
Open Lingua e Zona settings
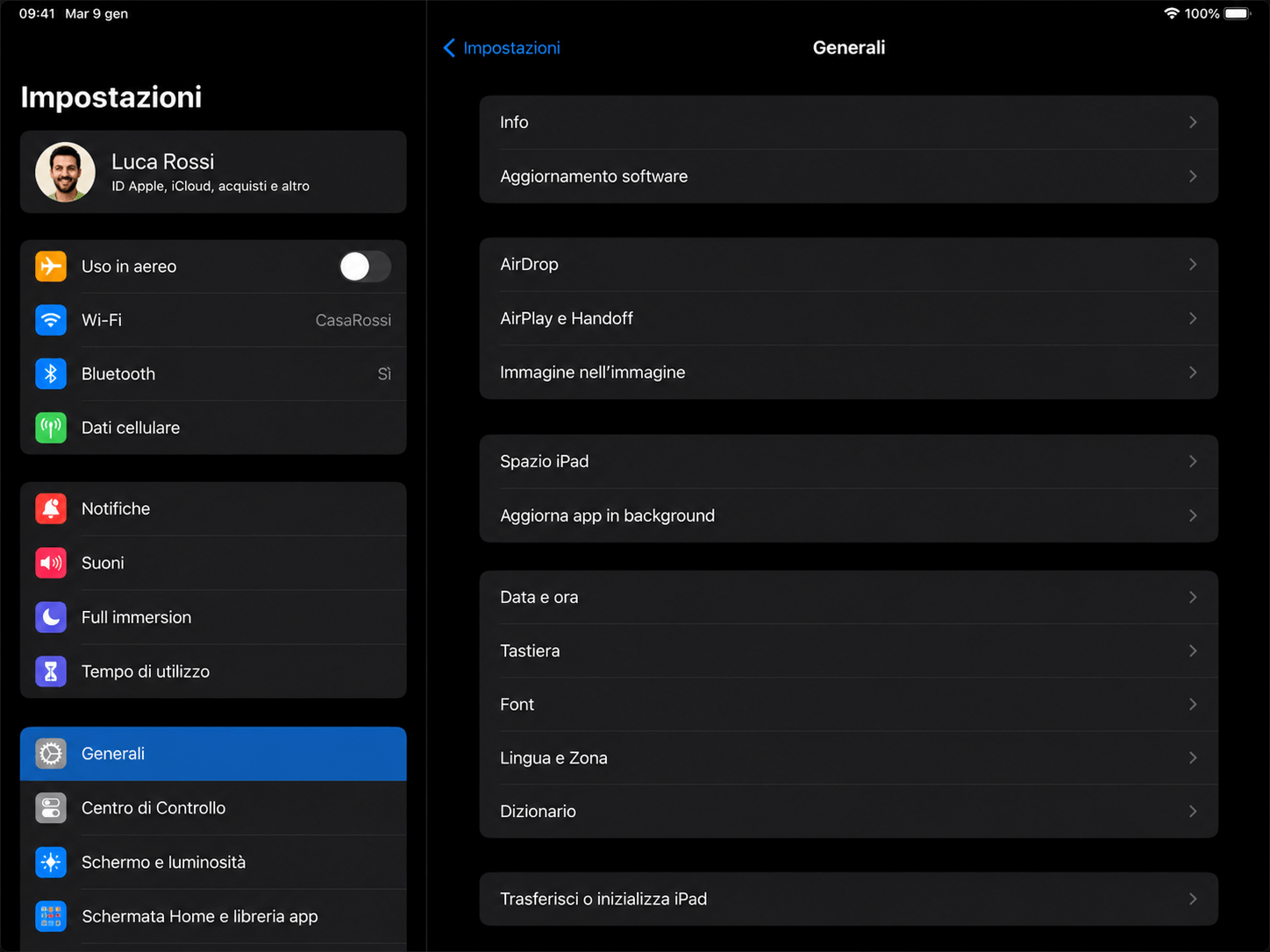point(849,758)
